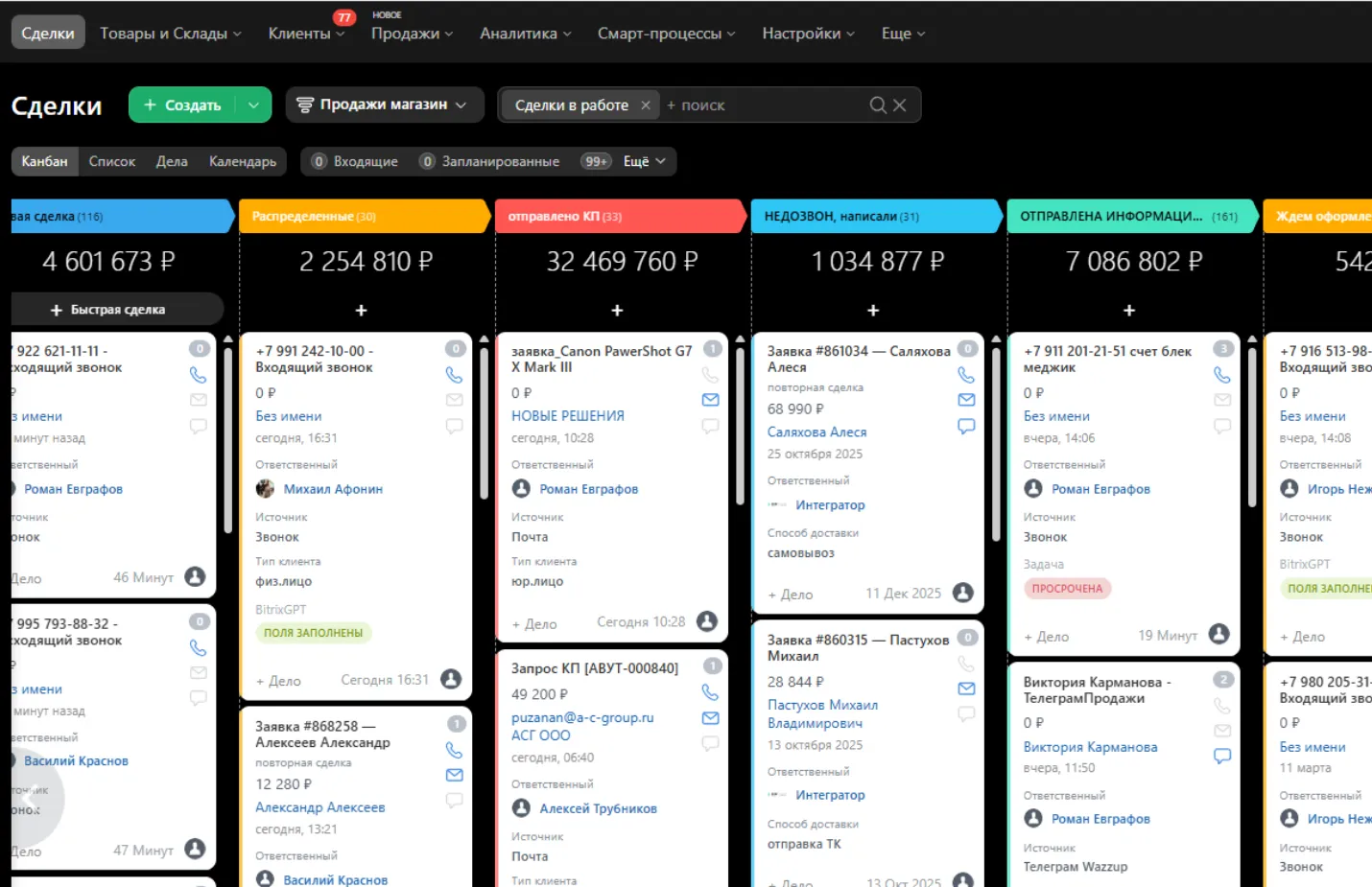The image size is (1372, 887).
Task: Click the Быстрая сделка button
Action: tap(108, 310)
